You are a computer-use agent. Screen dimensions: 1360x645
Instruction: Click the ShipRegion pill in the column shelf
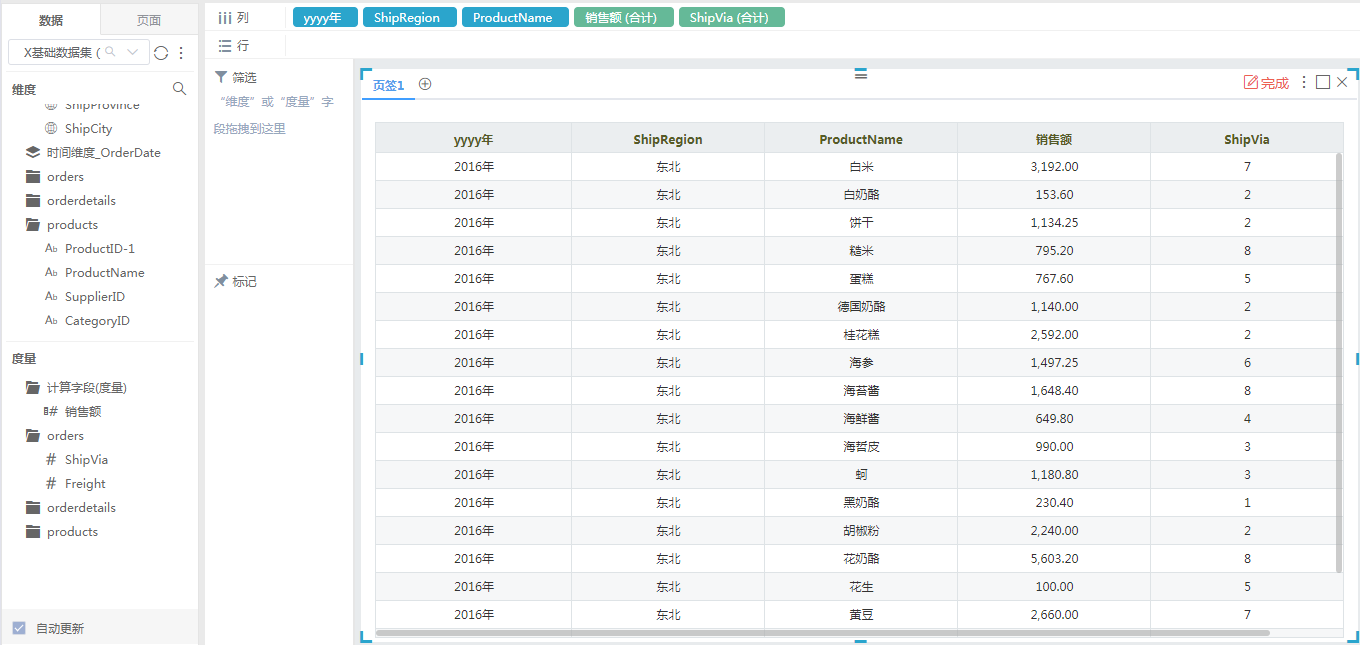click(410, 18)
